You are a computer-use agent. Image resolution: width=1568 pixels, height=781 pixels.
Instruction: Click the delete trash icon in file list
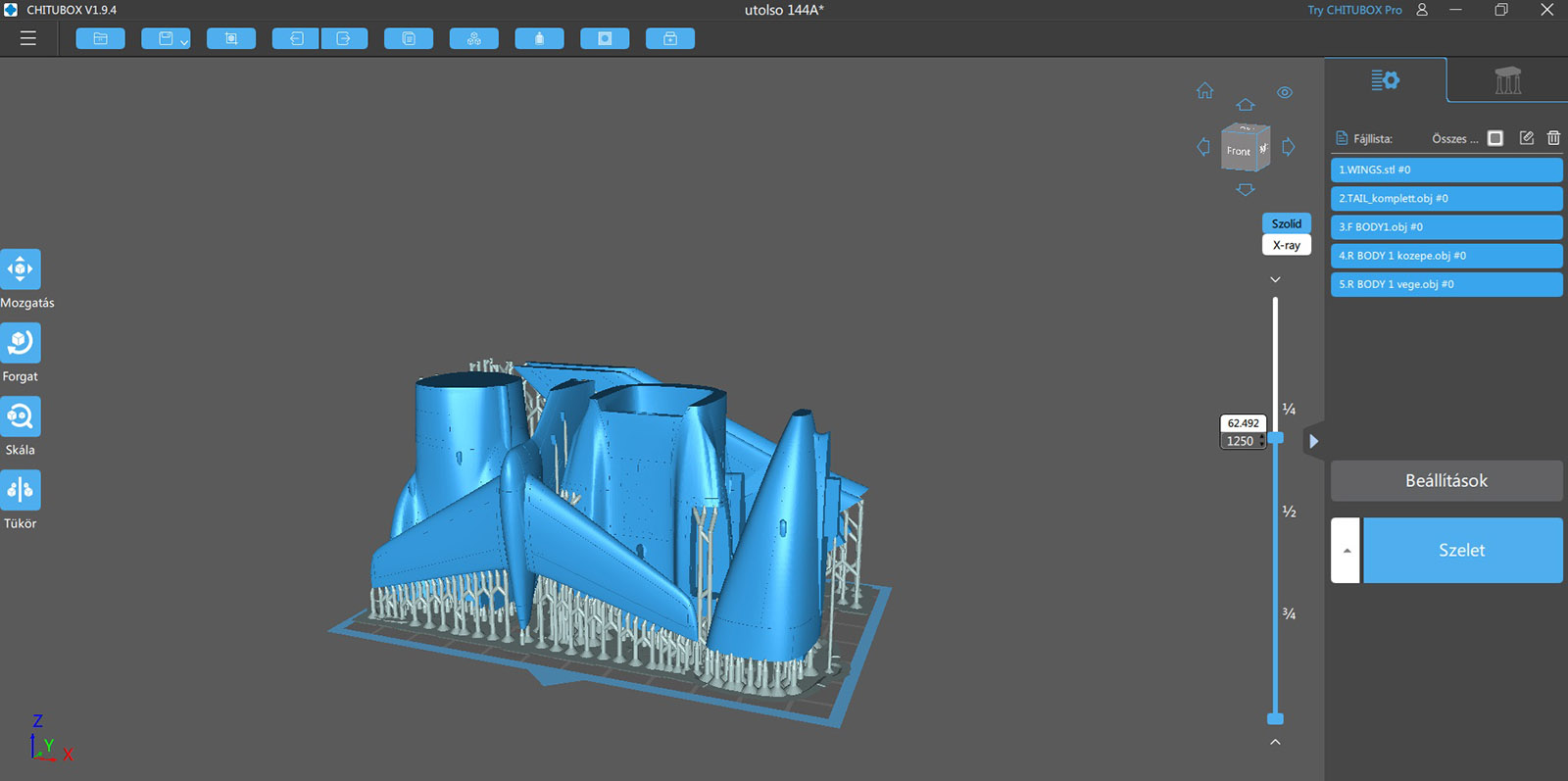(x=1553, y=138)
